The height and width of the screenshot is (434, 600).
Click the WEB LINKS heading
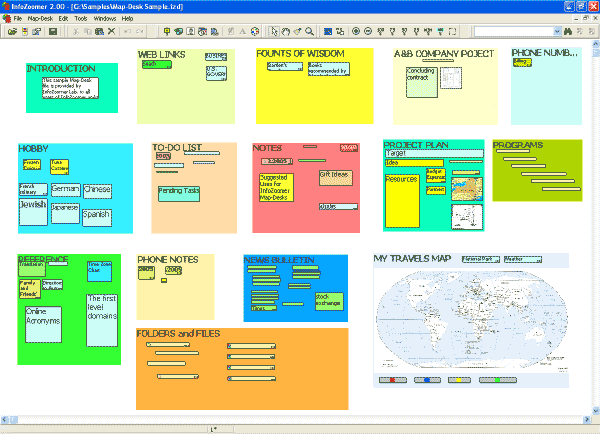coord(161,55)
